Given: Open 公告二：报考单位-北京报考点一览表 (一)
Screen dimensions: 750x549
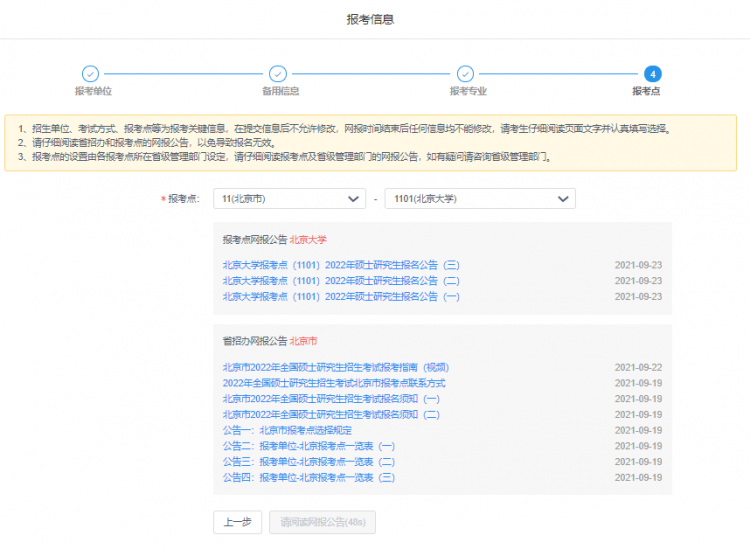Looking at the screenshot, I should 309,446.
